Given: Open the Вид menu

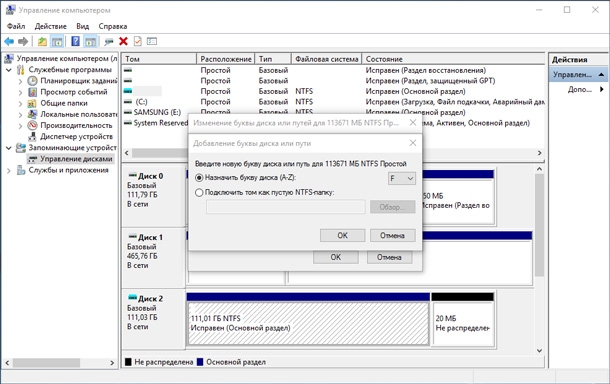Looking at the screenshot, I should tap(82, 26).
